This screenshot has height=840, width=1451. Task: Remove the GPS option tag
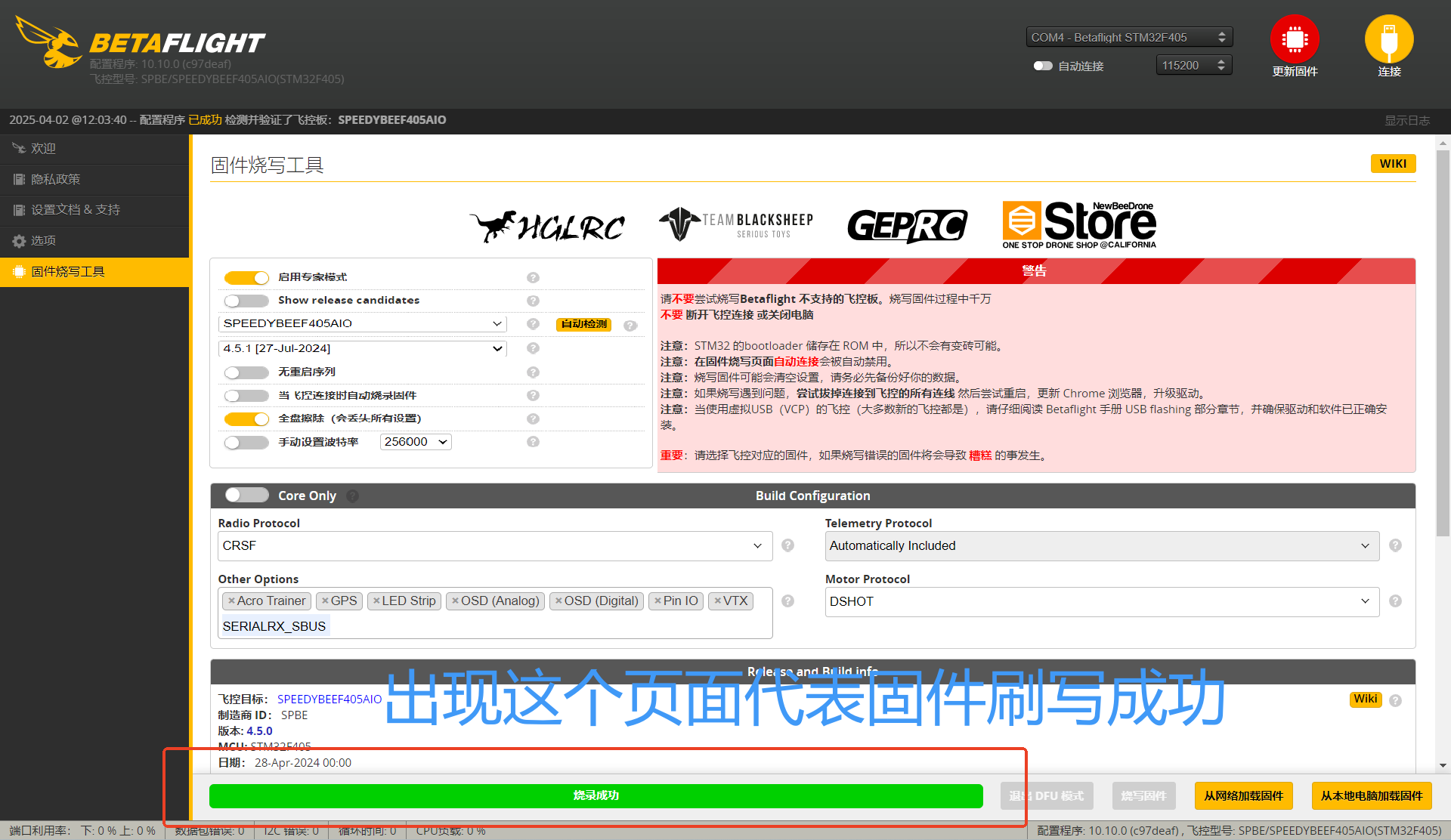tap(325, 601)
